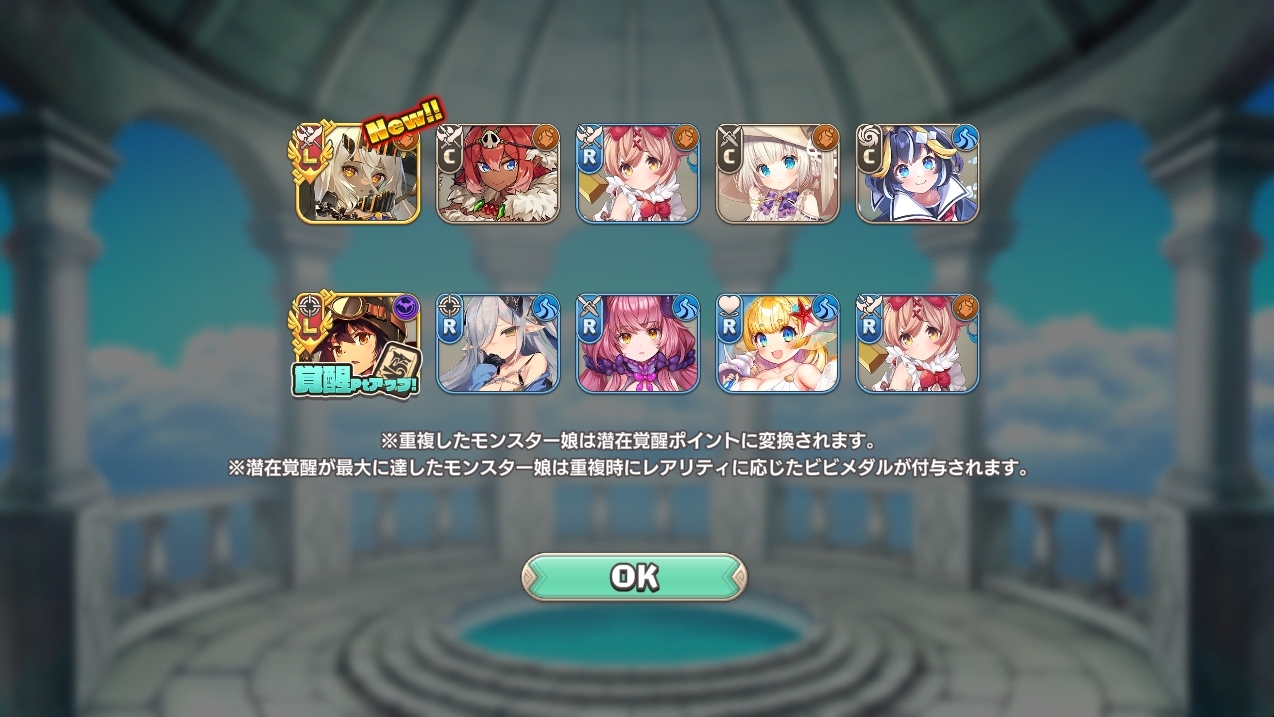View the white-haired girl with beige hat card
The width and height of the screenshot is (1274, 717).
pyautogui.click(x=778, y=173)
